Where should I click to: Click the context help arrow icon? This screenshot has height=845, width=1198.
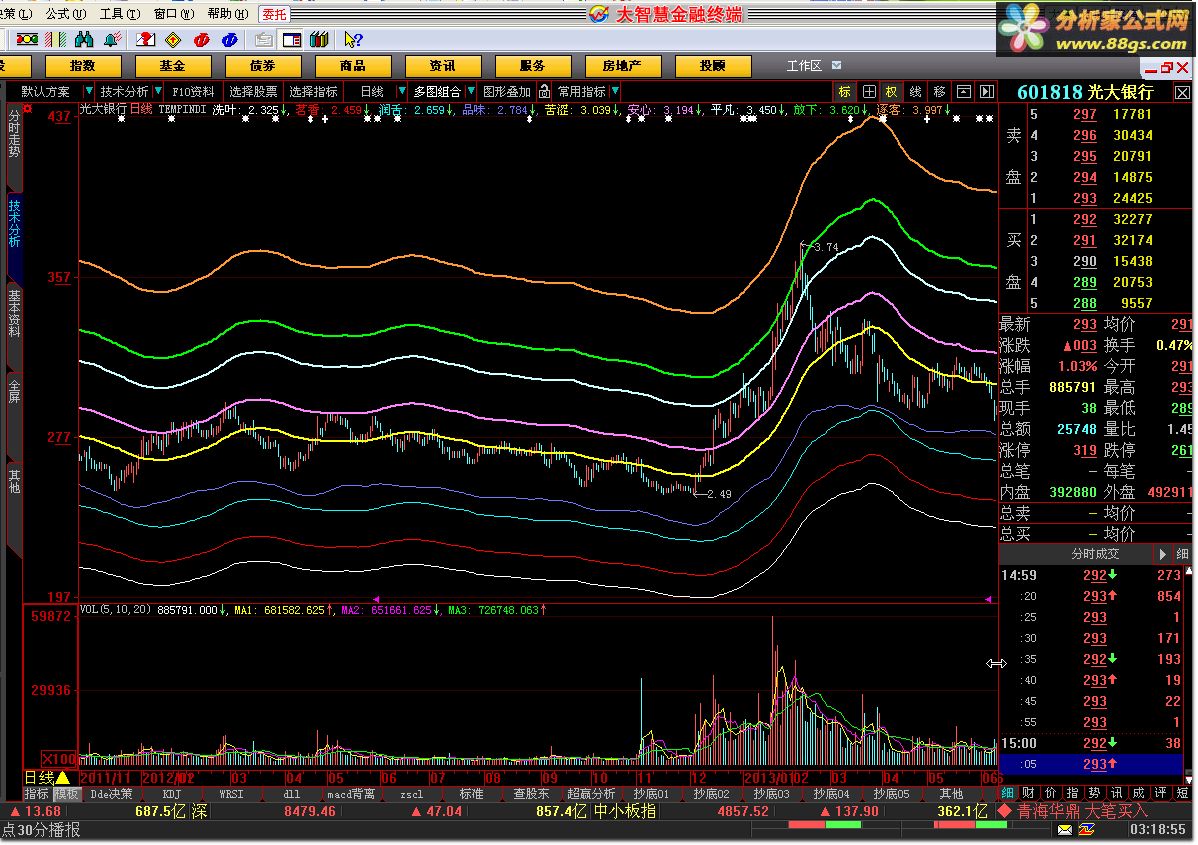pos(353,40)
